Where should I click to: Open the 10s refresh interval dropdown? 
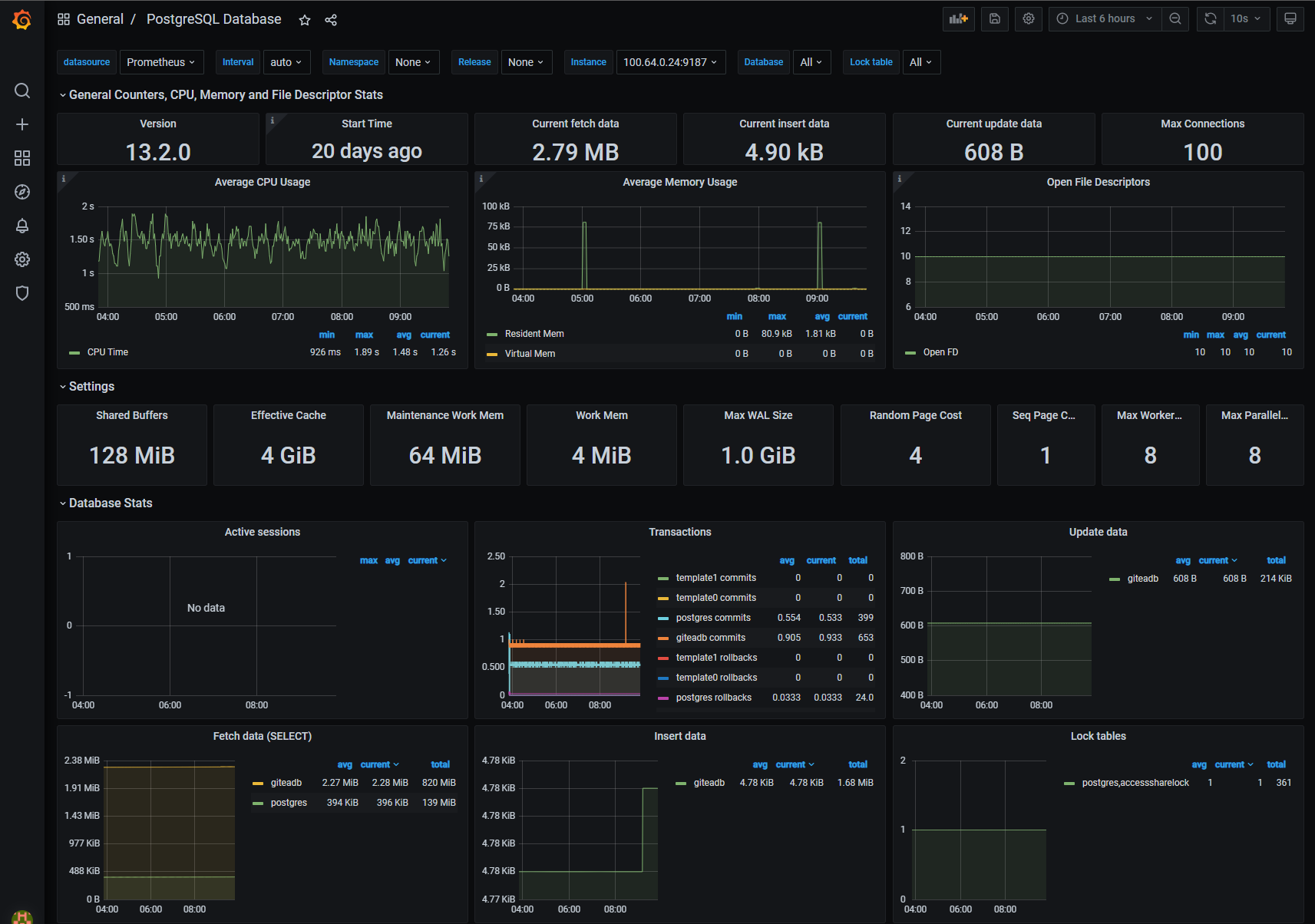(x=1246, y=19)
